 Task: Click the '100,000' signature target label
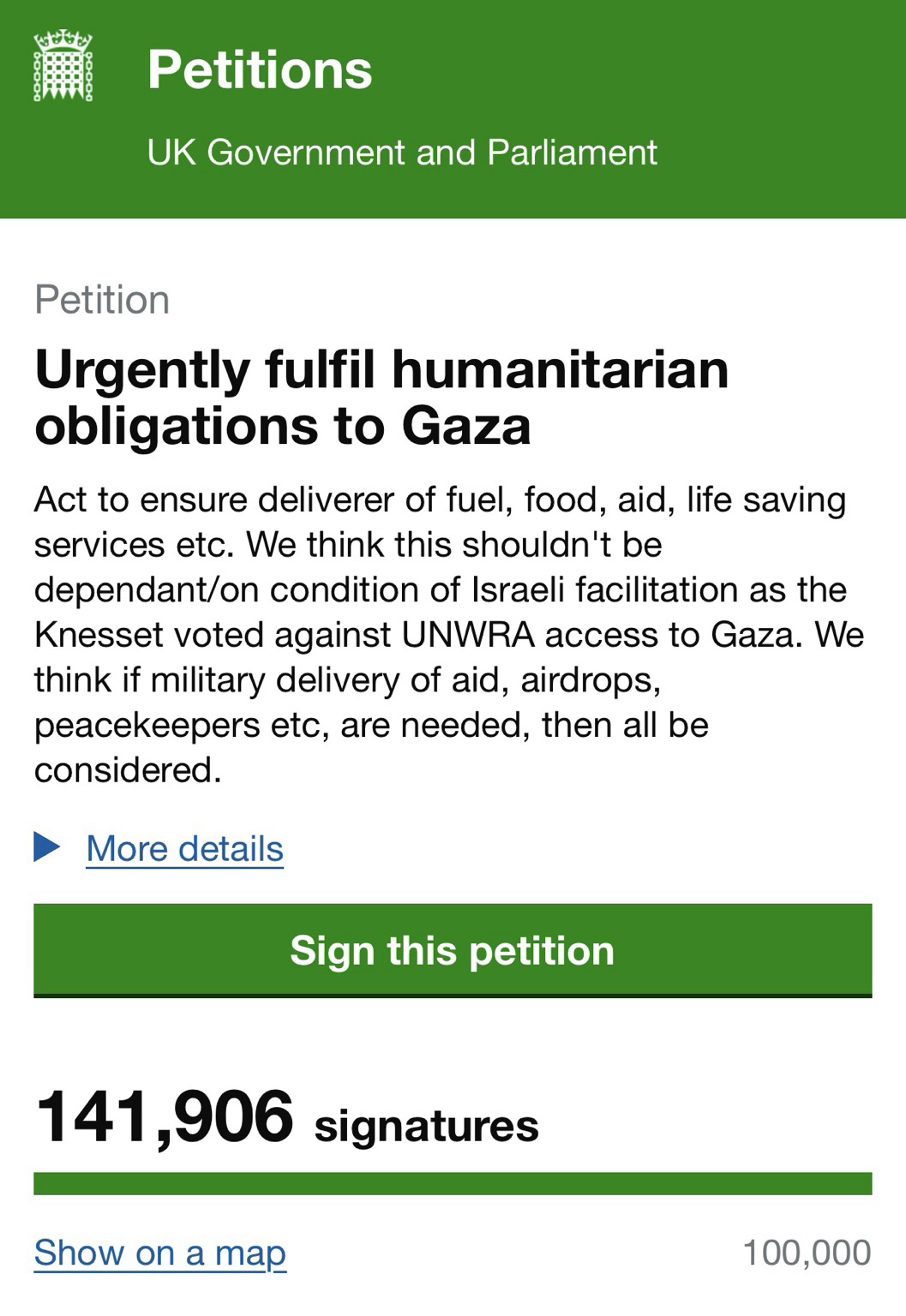click(x=807, y=1253)
